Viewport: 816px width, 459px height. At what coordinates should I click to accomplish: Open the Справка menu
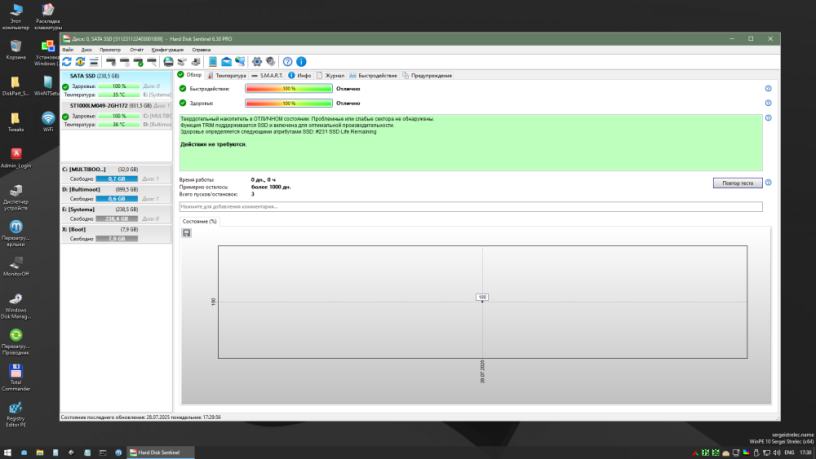201,50
